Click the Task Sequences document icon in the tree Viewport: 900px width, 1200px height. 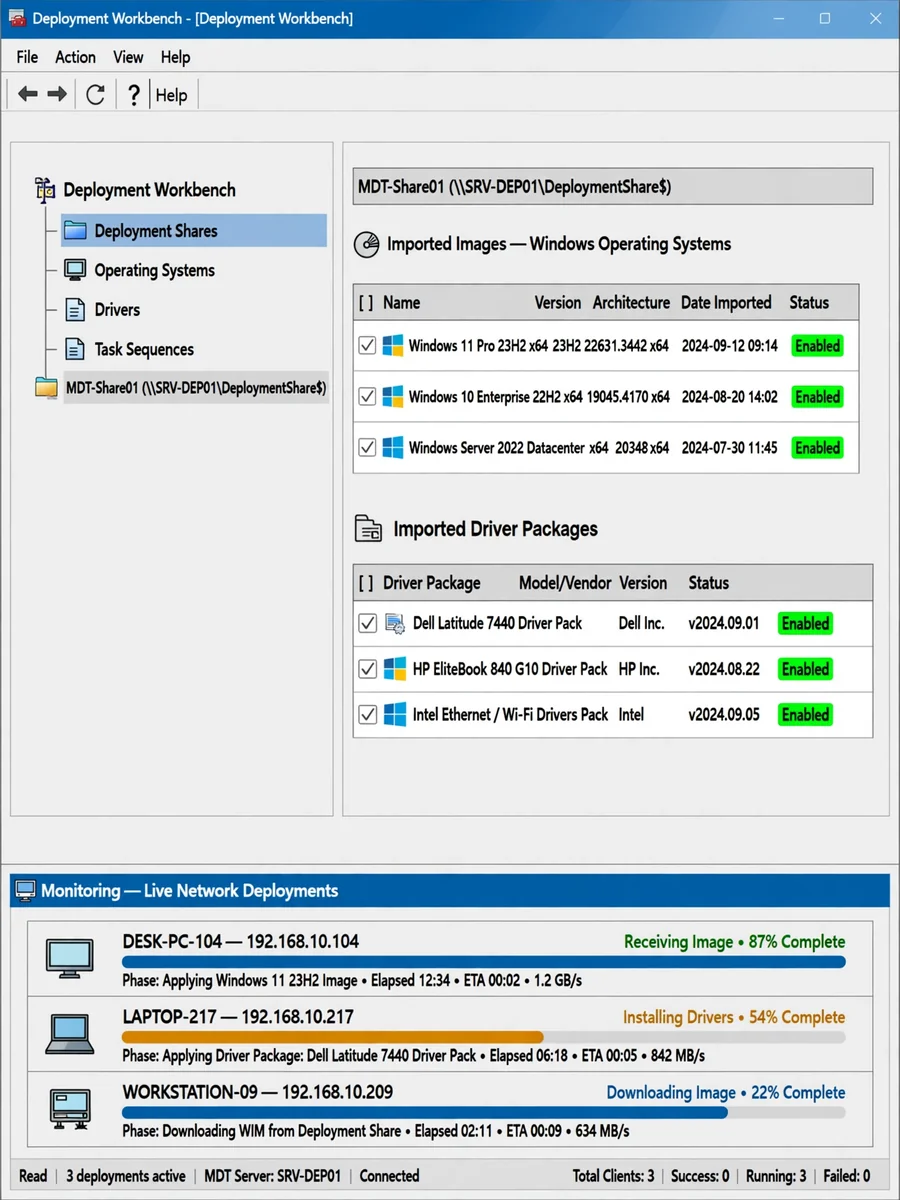coord(75,349)
